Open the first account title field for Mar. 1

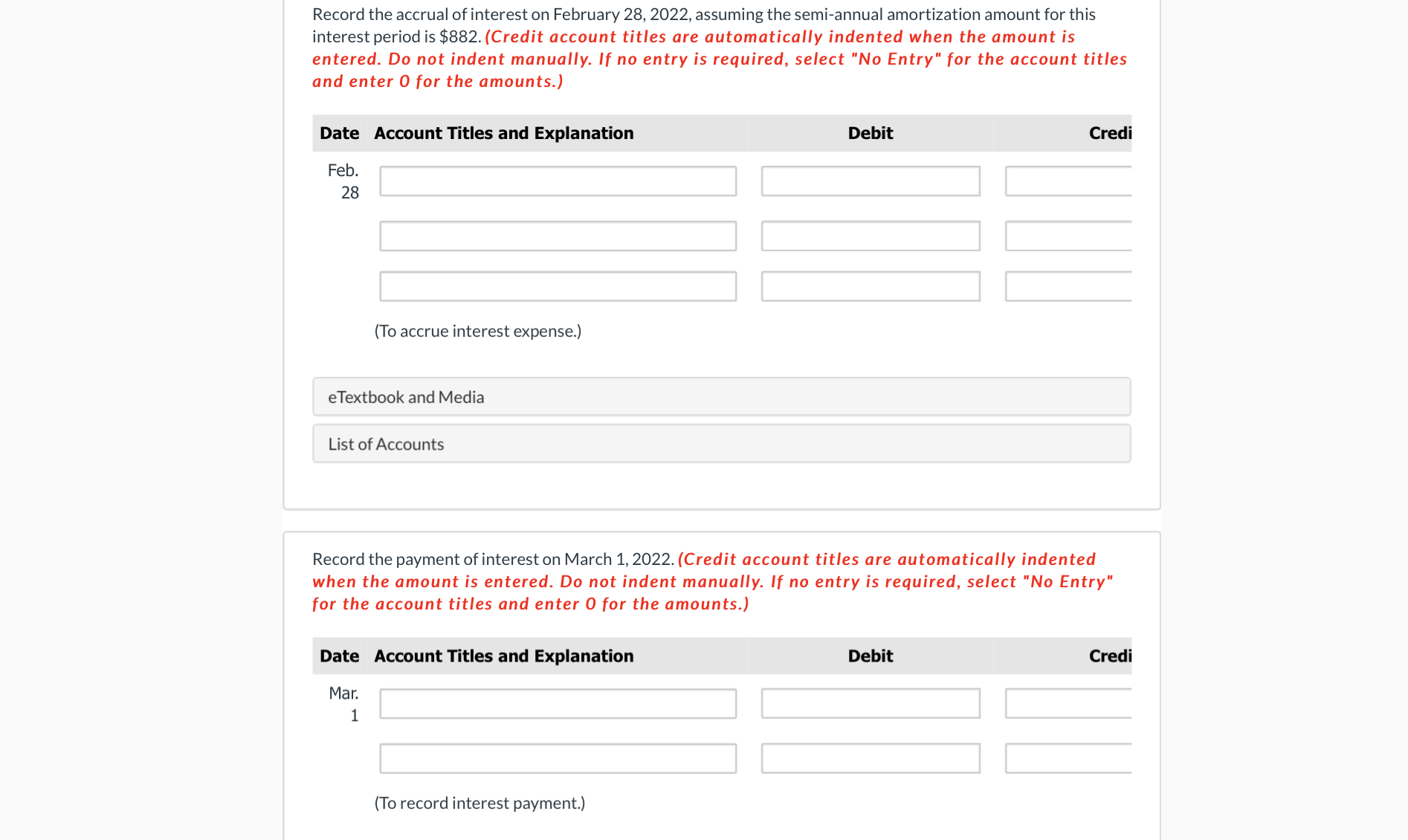pyautogui.click(x=557, y=702)
